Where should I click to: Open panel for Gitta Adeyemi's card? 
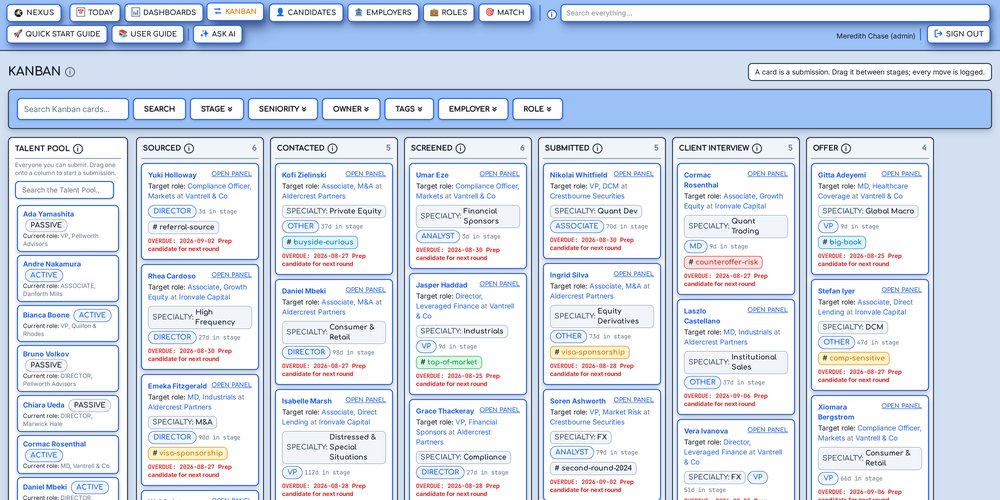(901, 173)
